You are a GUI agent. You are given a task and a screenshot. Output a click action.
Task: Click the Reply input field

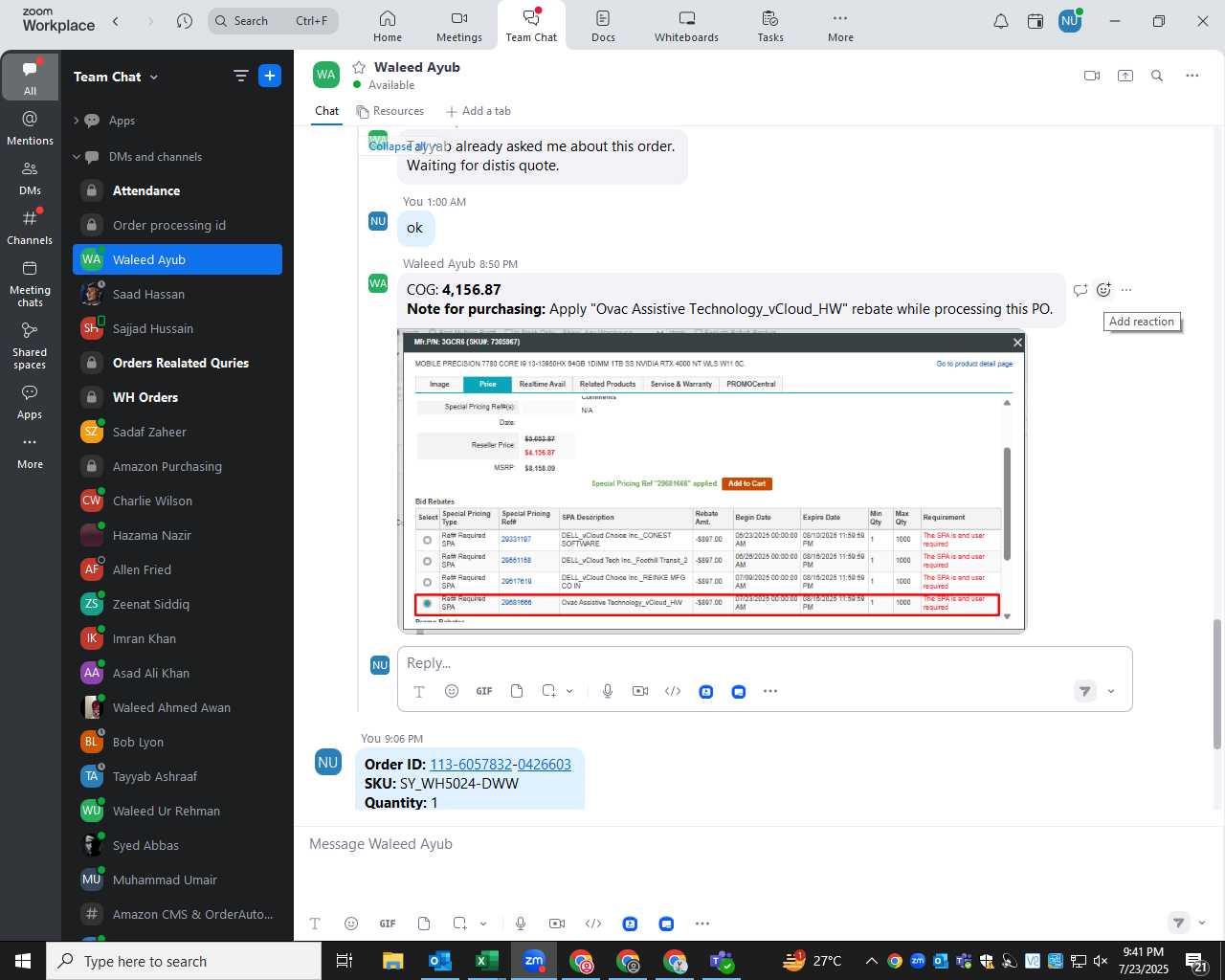pos(765,663)
